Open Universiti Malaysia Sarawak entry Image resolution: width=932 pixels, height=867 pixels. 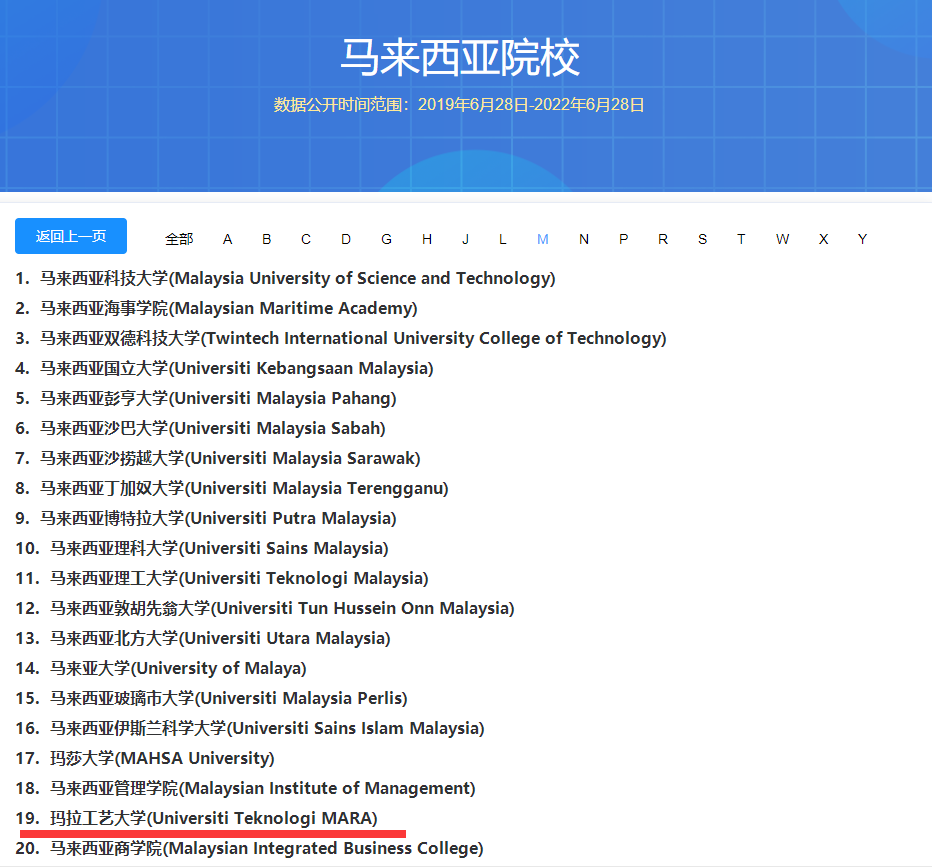coord(230,458)
